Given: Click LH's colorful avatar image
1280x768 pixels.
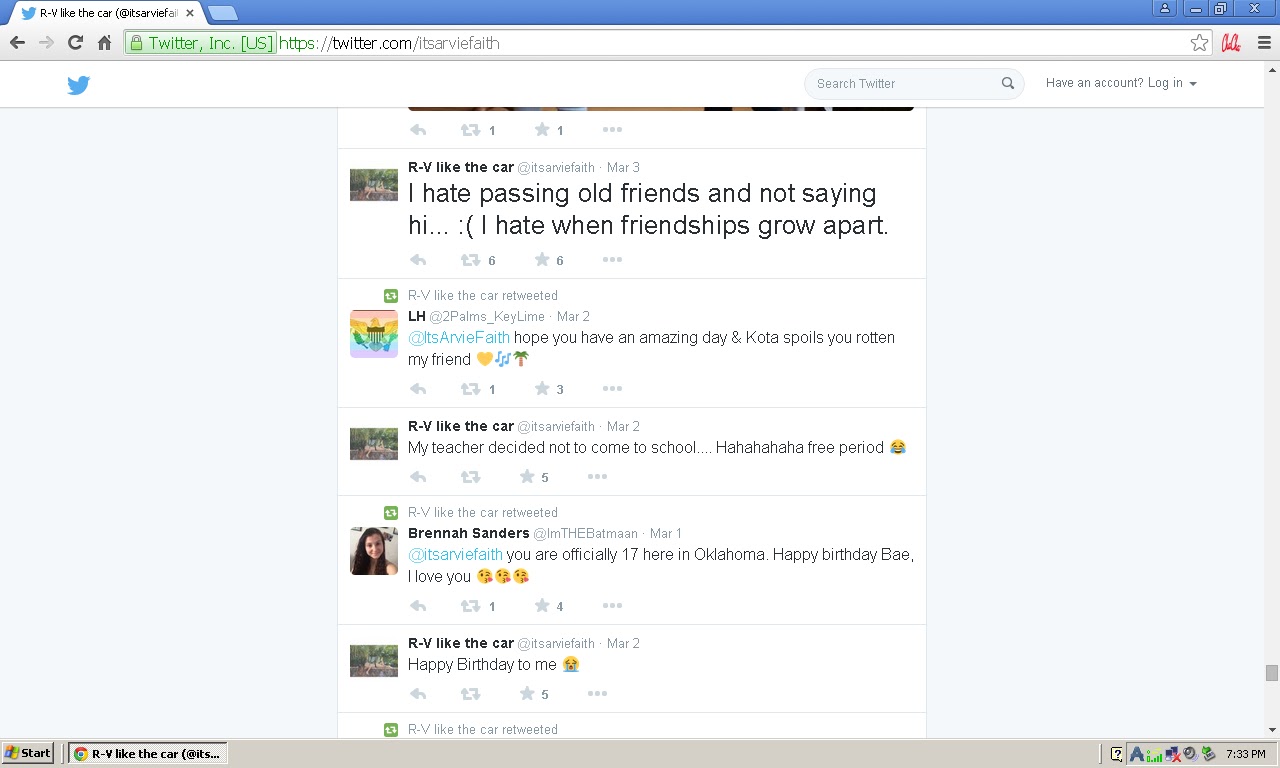Looking at the screenshot, I should point(374,334).
